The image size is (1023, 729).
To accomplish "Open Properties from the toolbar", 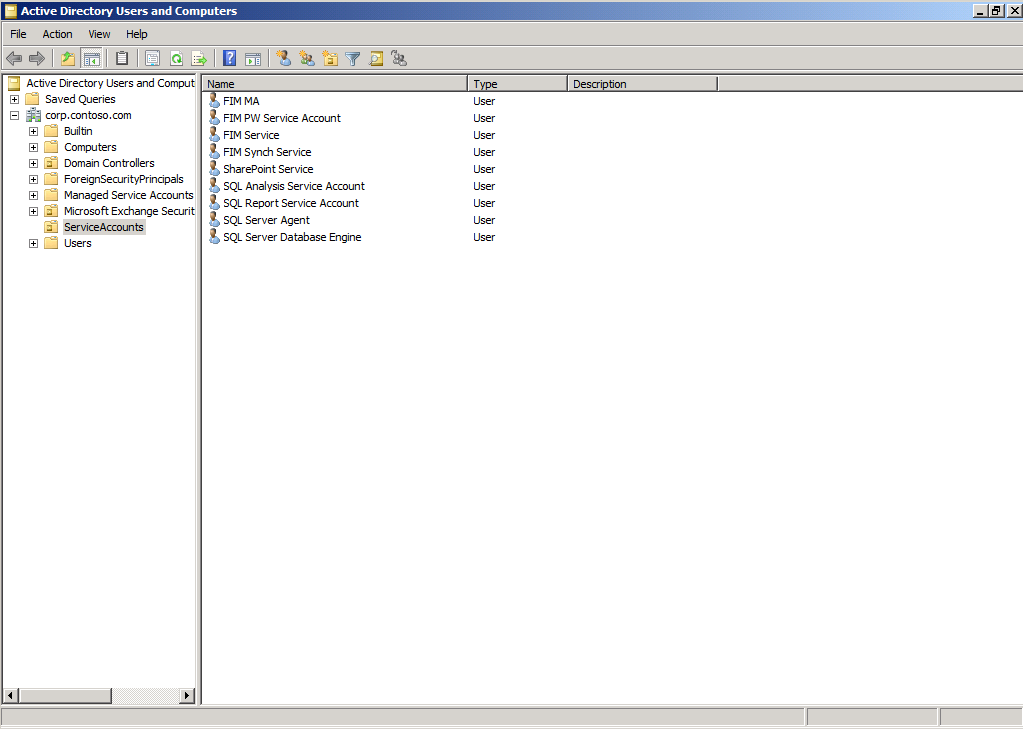I will 152,59.
